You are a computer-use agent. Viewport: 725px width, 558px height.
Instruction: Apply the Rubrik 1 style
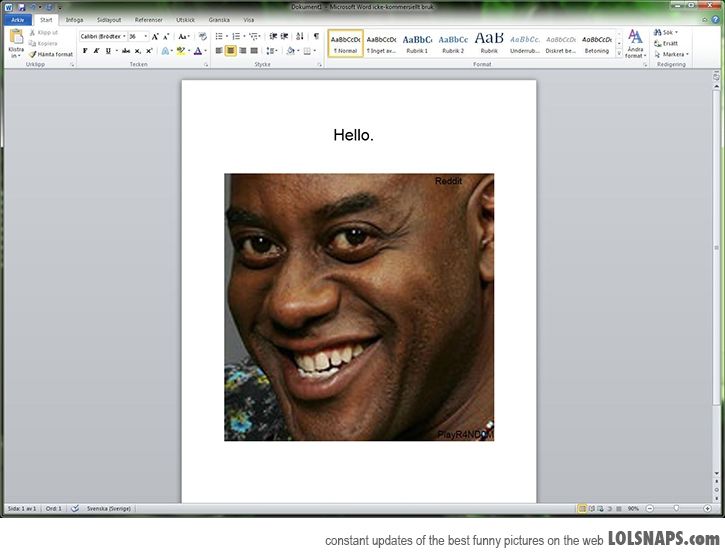pos(417,43)
